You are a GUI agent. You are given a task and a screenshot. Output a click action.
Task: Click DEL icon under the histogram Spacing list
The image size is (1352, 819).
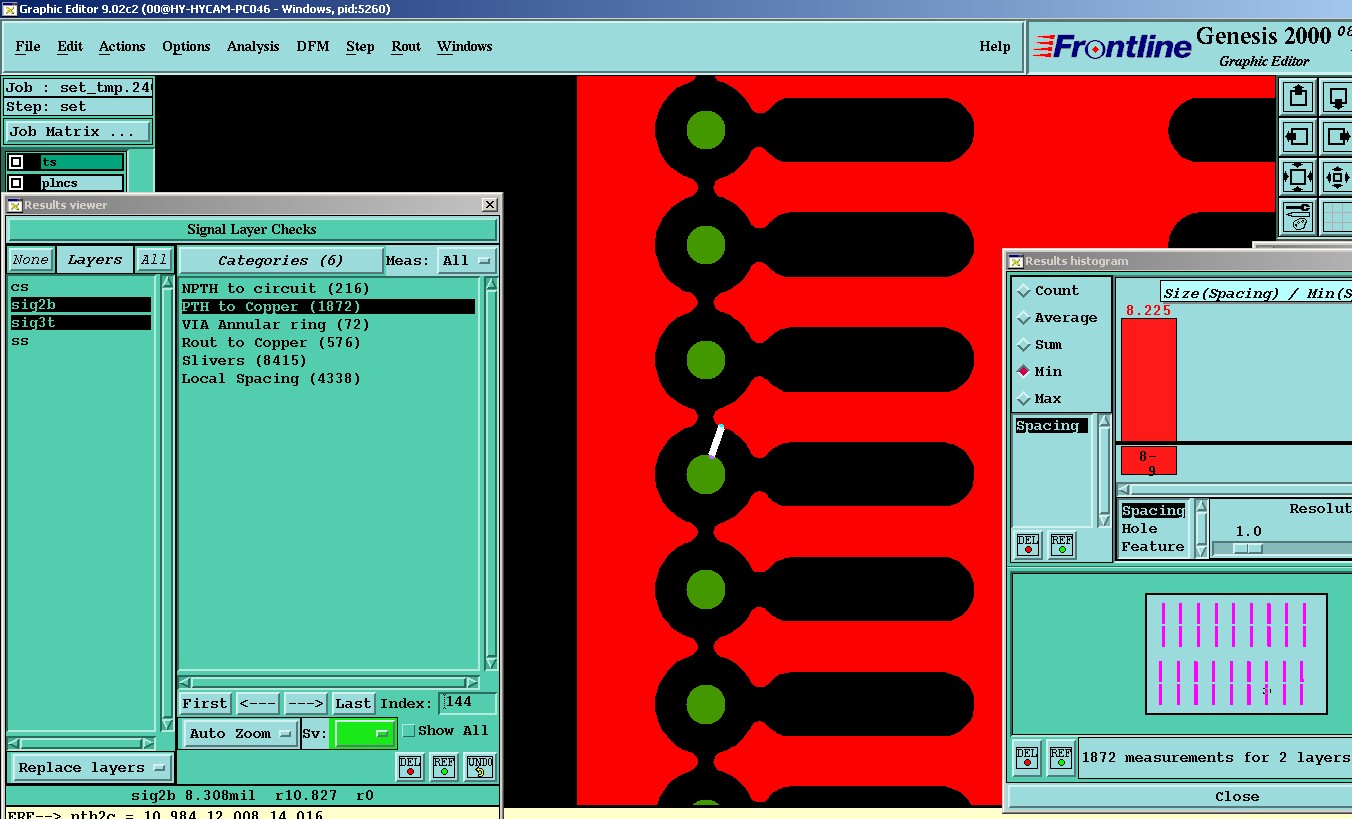[1028, 545]
